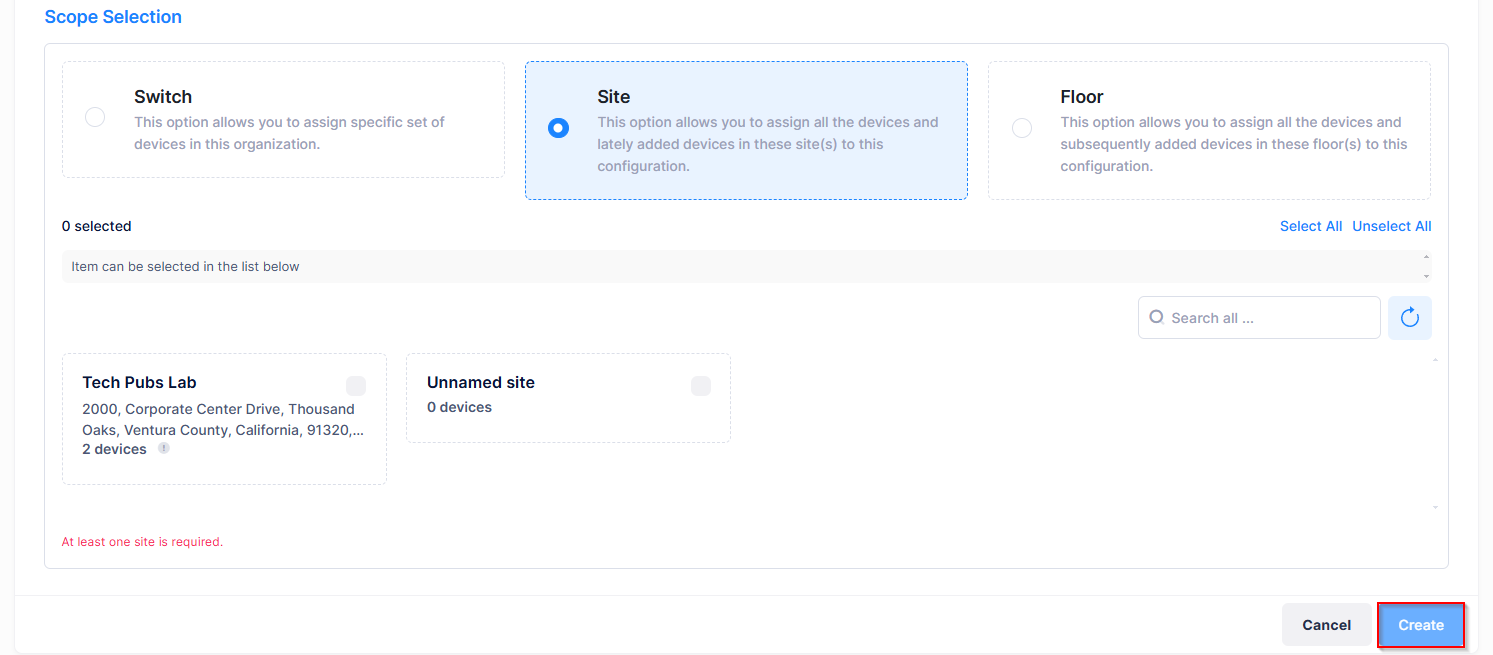Image resolution: width=1493 pixels, height=655 pixels.
Task: Click the up arrow of the selected-items box
Action: click(x=1425, y=258)
